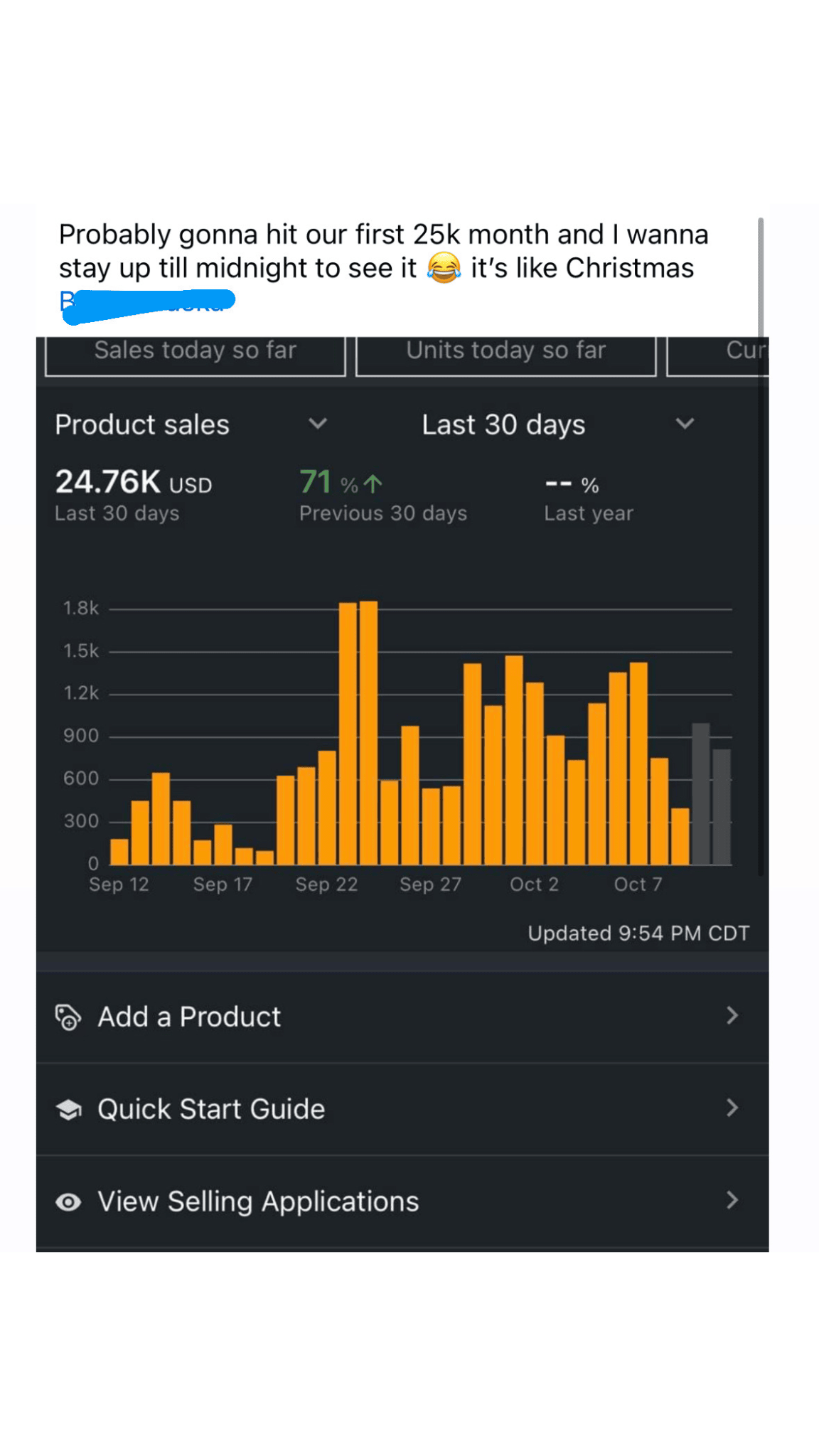The image size is (819, 1456).
Task: Select the Sales today so far tab
Action: 195,353
